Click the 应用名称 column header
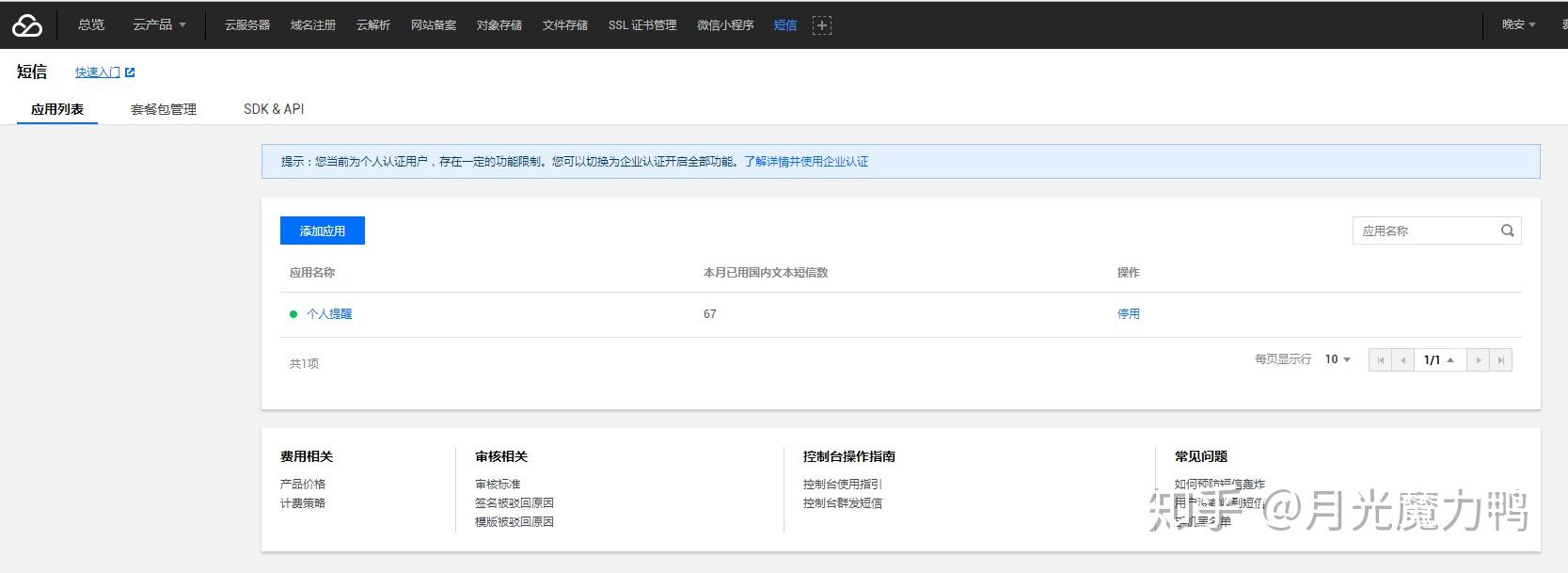This screenshot has height=573, width=1568. tap(312, 273)
